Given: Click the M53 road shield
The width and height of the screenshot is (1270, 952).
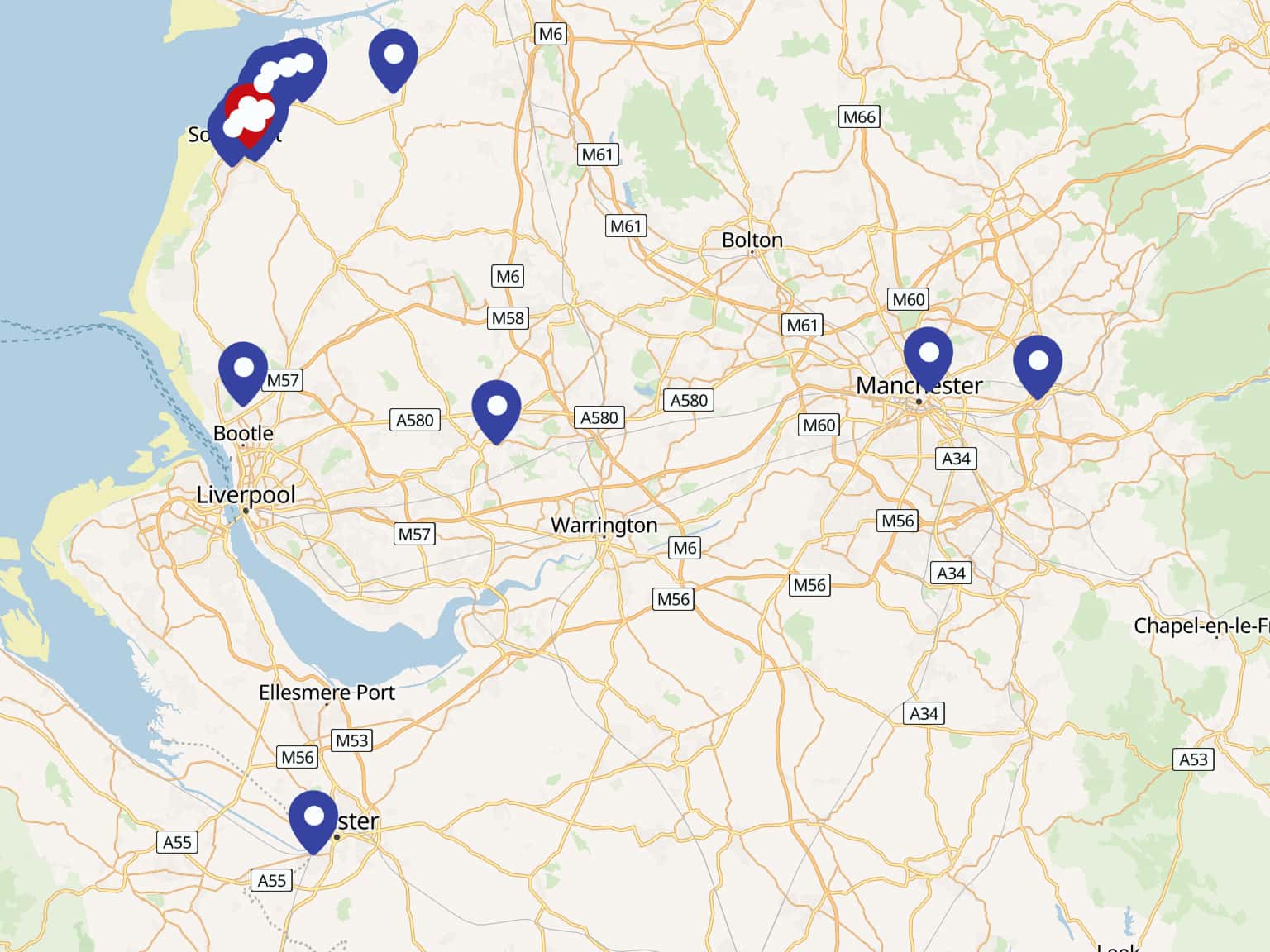Looking at the screenshot, I should point(351,740).
